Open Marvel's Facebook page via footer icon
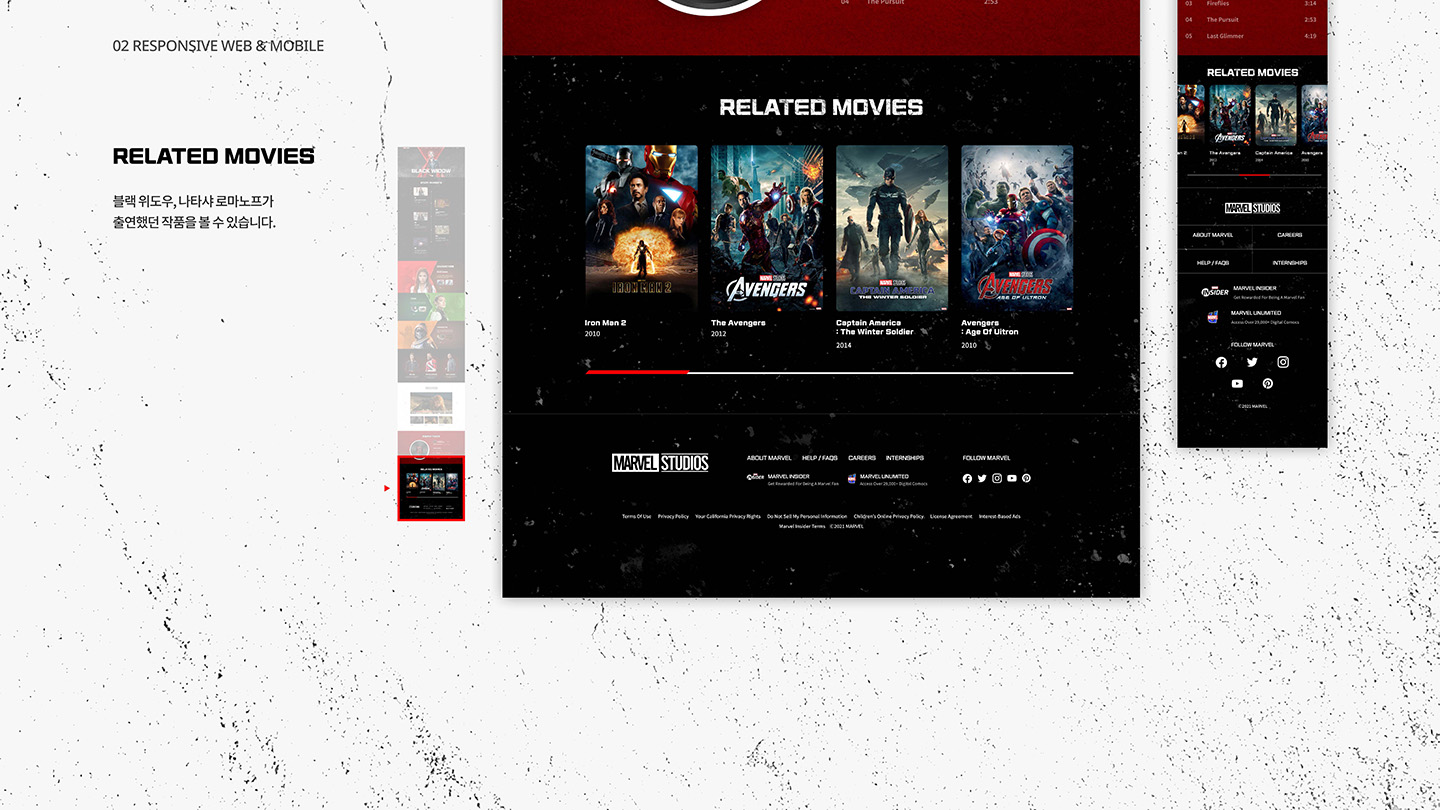Screen dimensions: 1440x810 (967, 478)
